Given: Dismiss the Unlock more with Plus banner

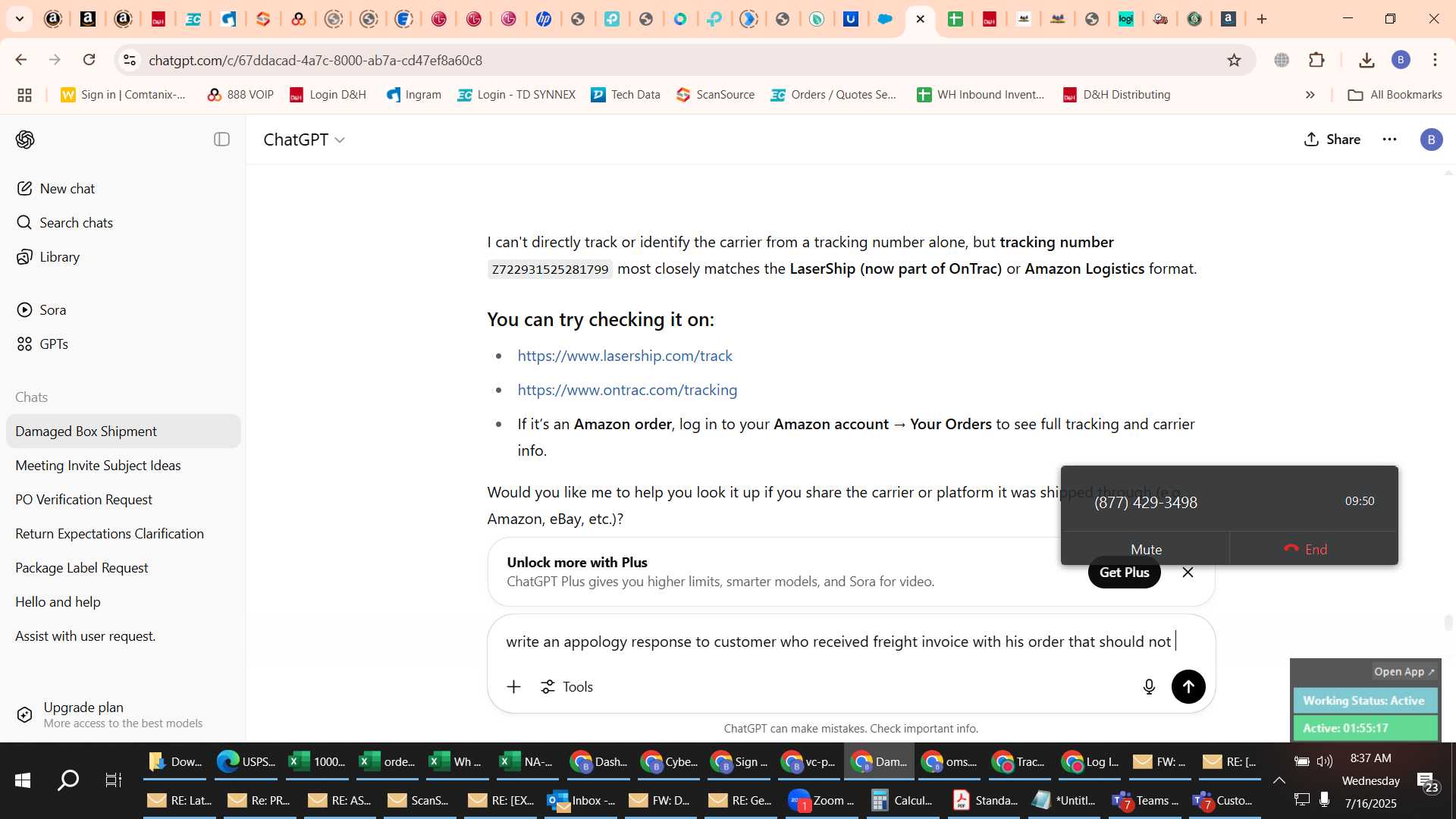Looking at the screenshot, I should pos(1188,573).
